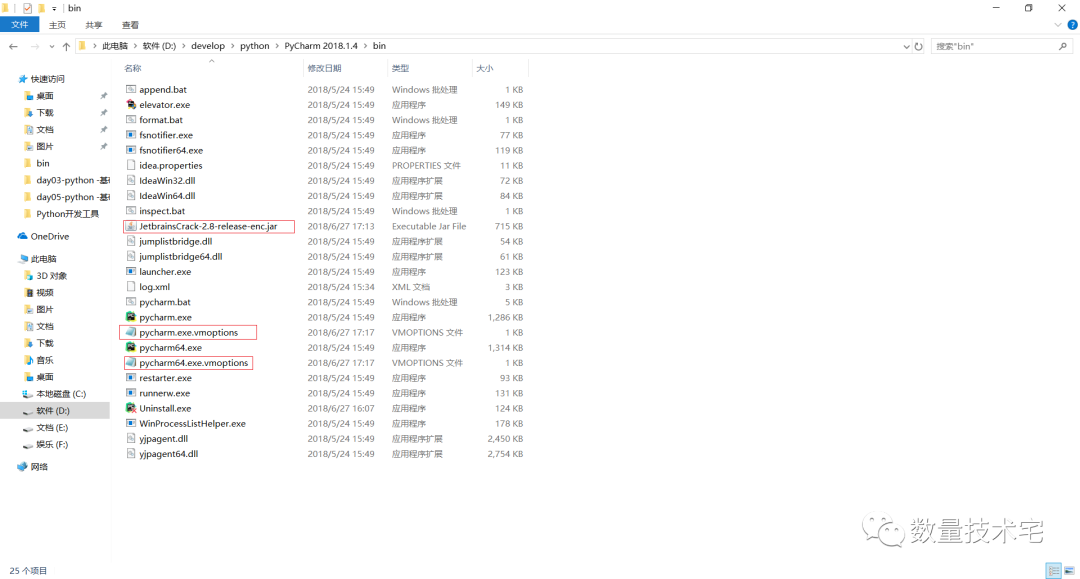Viewport: 1080px width, 579px height.
Task: Switch to large icons view layout
Action: coord(1070,570)
